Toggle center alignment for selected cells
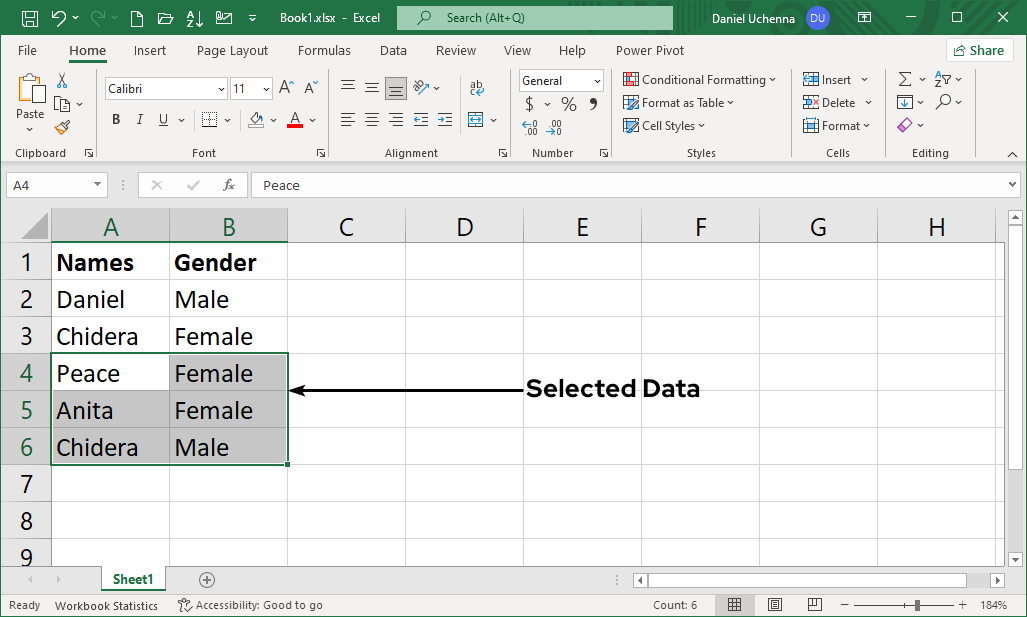The height and width of the screenshot is (617, 1027). coord(371,119)
